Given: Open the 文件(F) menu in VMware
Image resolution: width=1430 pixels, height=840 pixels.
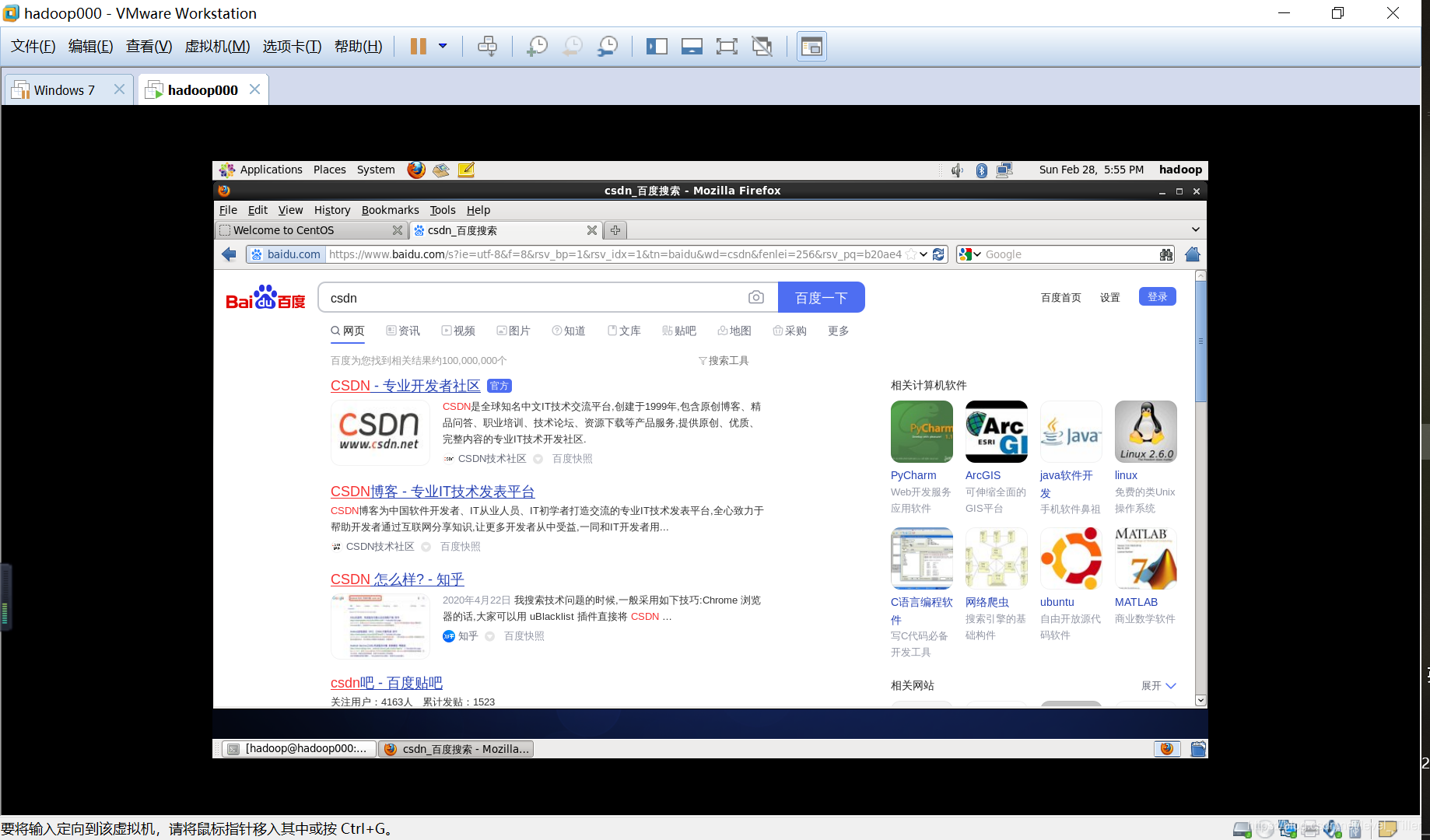Looking at the screenshot, I should pos(33,46).
